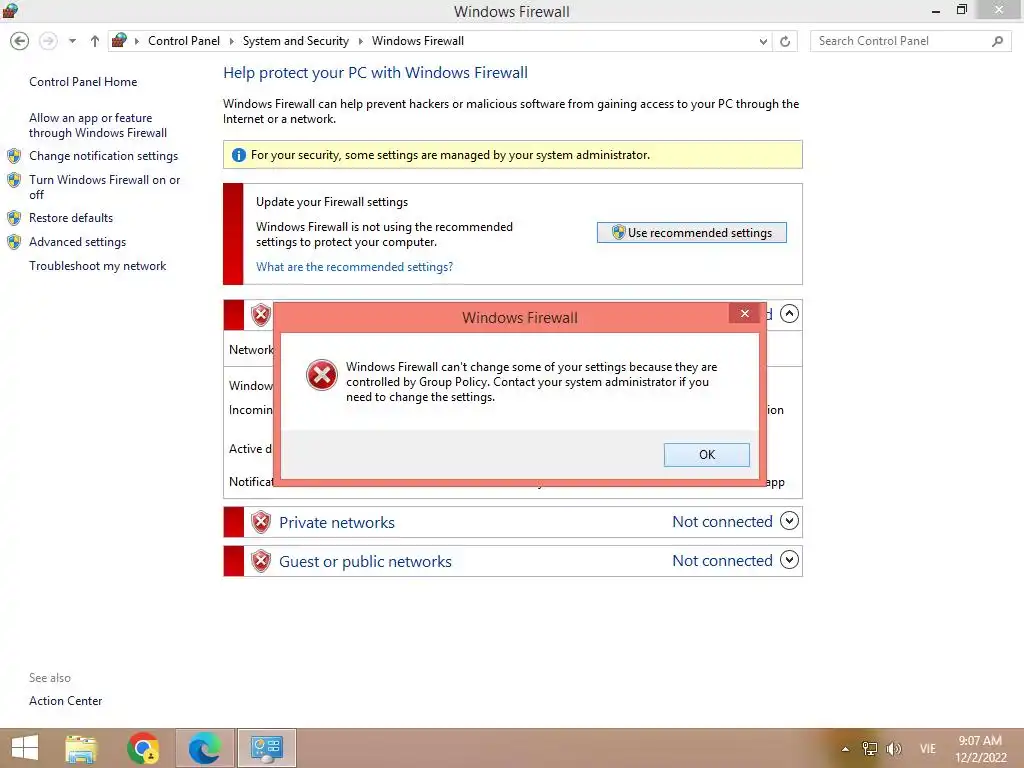The image size is (1024, 768).
Task: Select Control Panel taskbar button
Action: tap(266, 748)
